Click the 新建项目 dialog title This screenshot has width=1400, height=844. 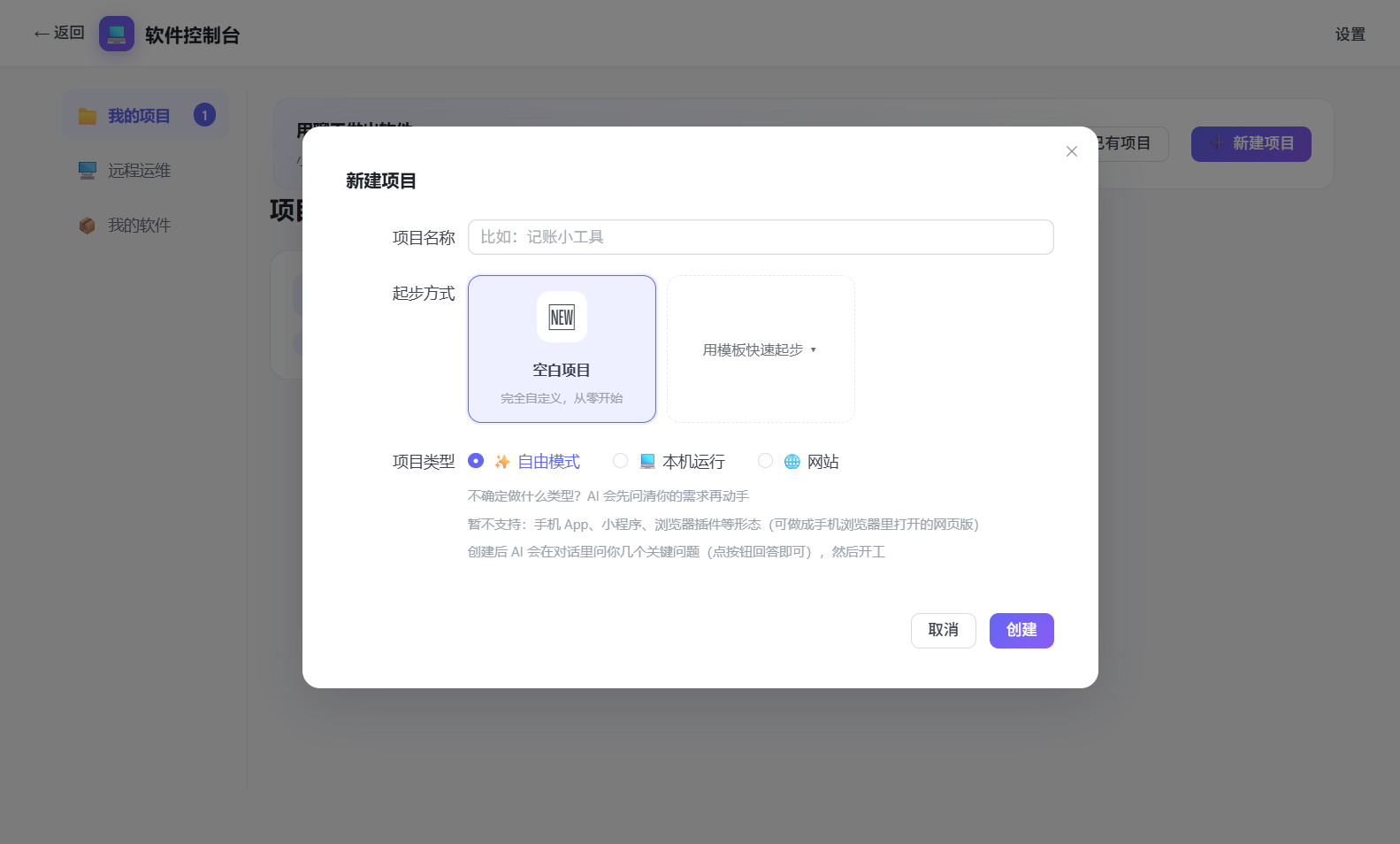(x=381, y=181)
